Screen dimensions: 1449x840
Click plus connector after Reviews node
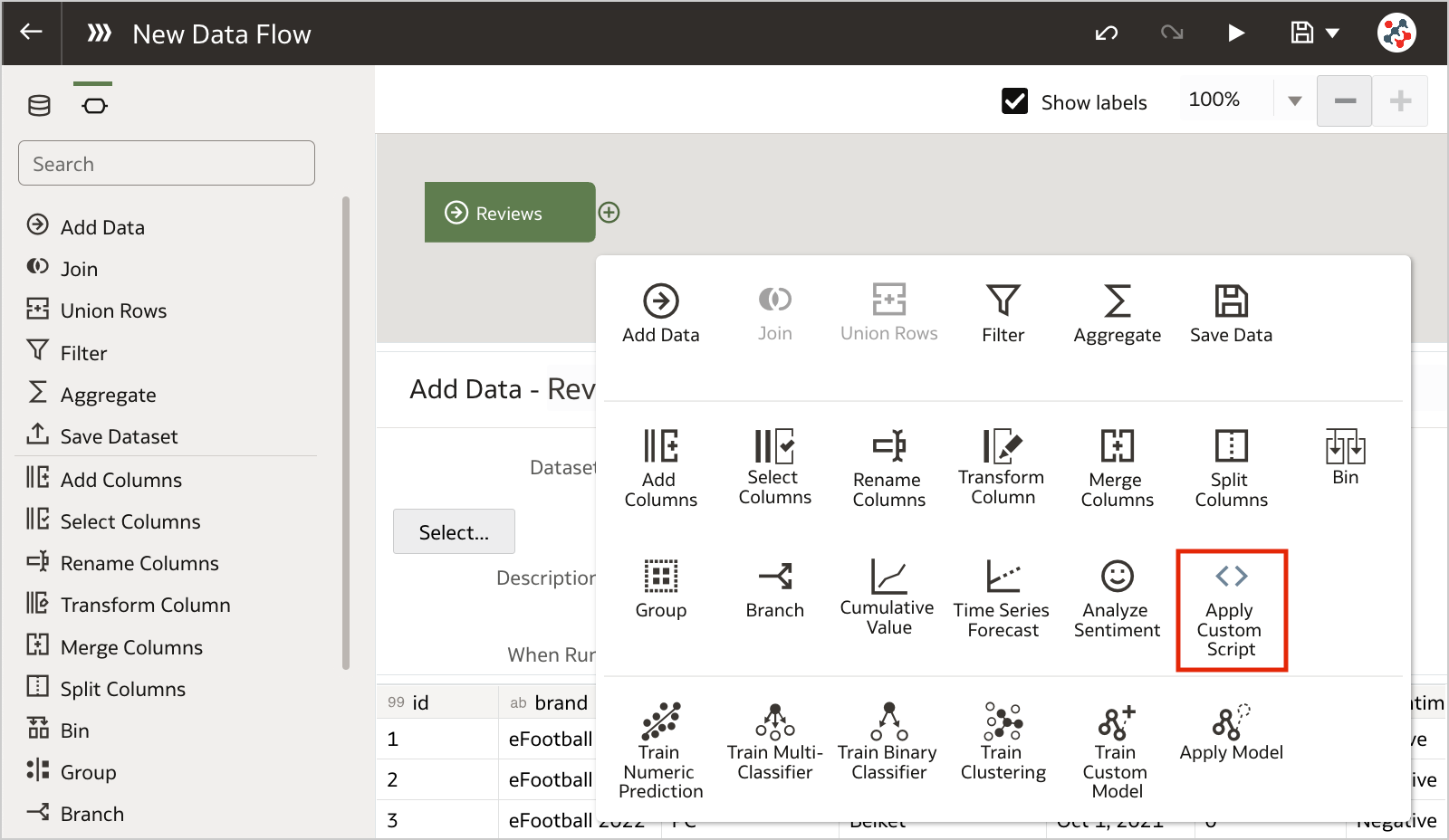[x=609, y=212]
